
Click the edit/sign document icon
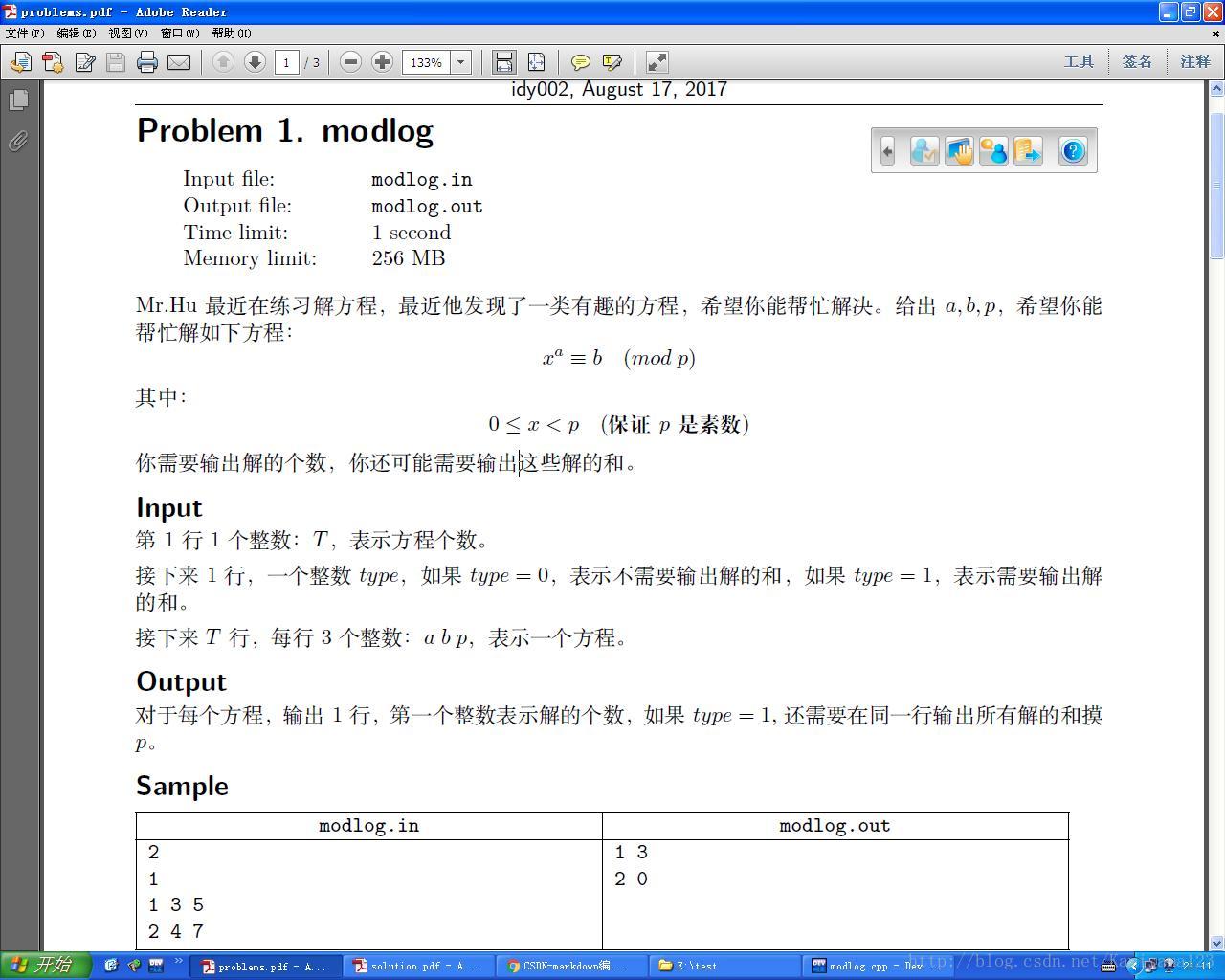click(x=84, y=62)
